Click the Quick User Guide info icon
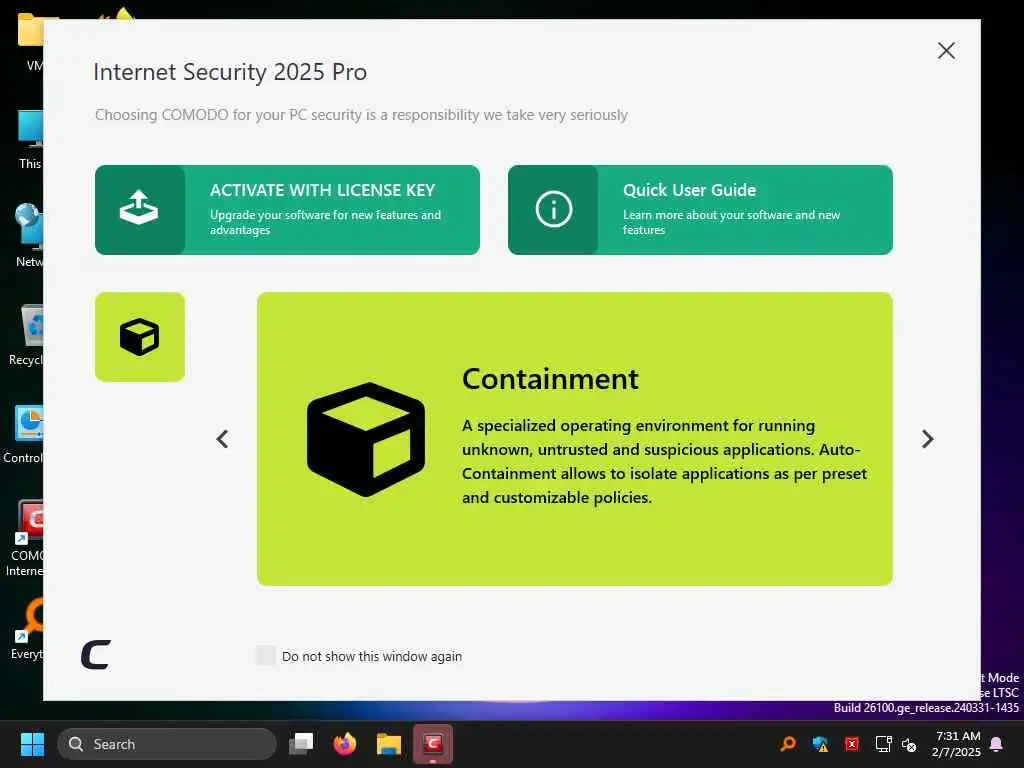The image size is (1024, 768). pyautogui.click(x=553, y=209)
